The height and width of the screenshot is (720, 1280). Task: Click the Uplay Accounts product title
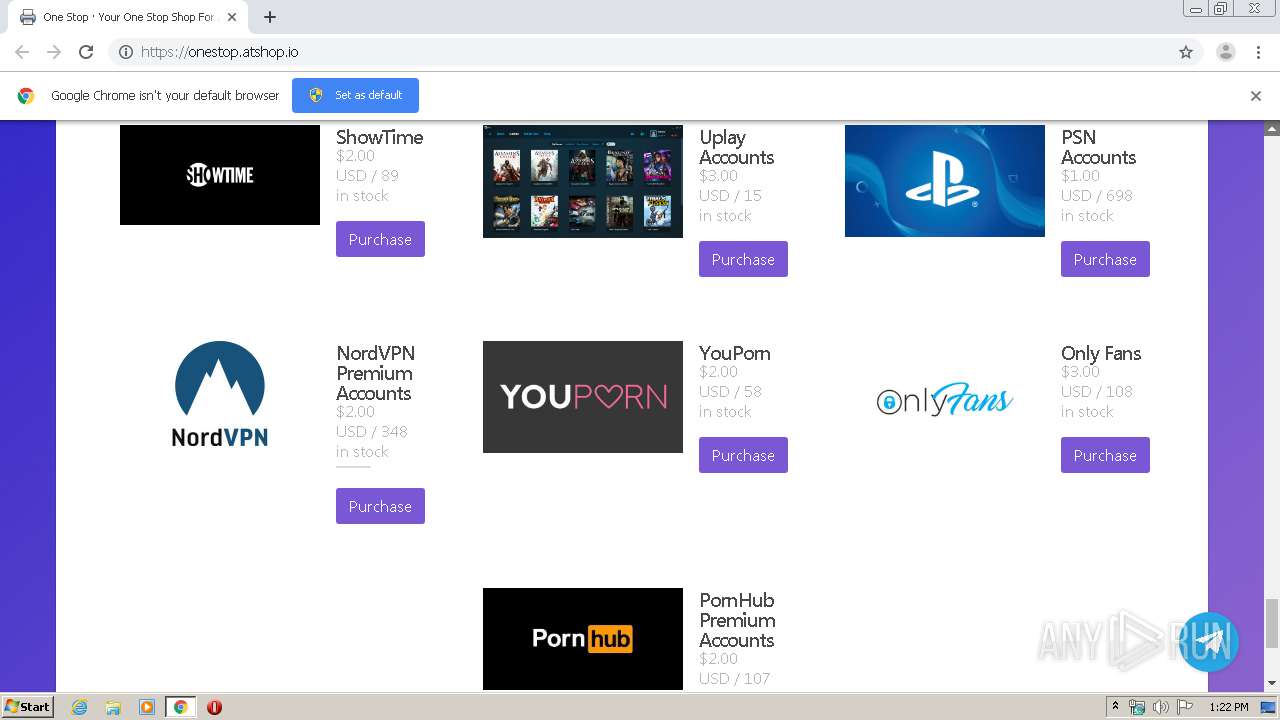pyautogui.click(x=737, y=147)
